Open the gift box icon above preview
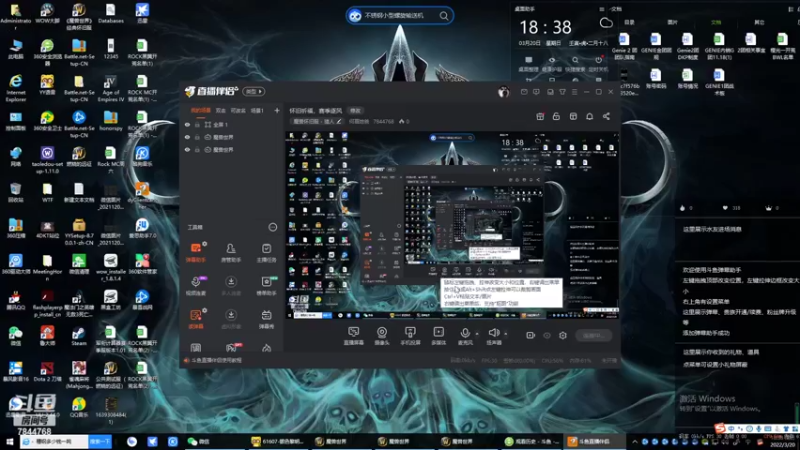The image size is (800, 450). point(540,116)
